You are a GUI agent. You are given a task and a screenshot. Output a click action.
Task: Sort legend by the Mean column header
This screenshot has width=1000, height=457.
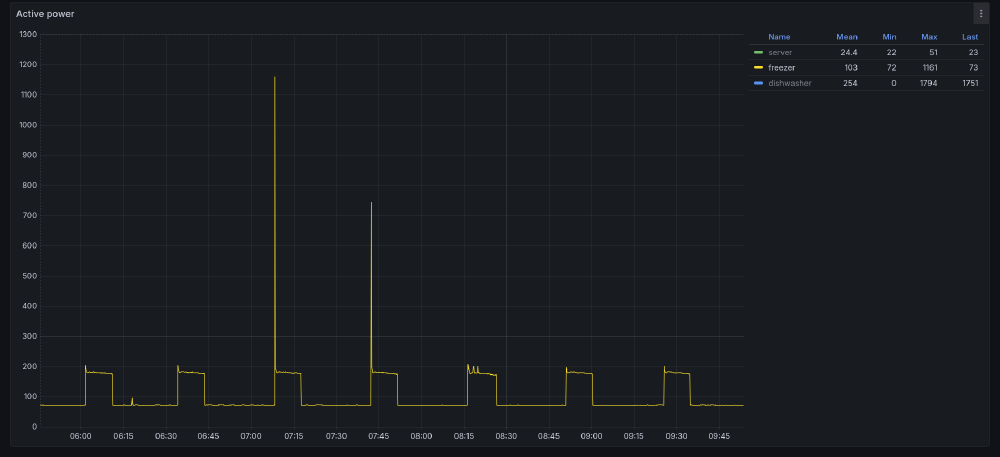tap(846, 37)
